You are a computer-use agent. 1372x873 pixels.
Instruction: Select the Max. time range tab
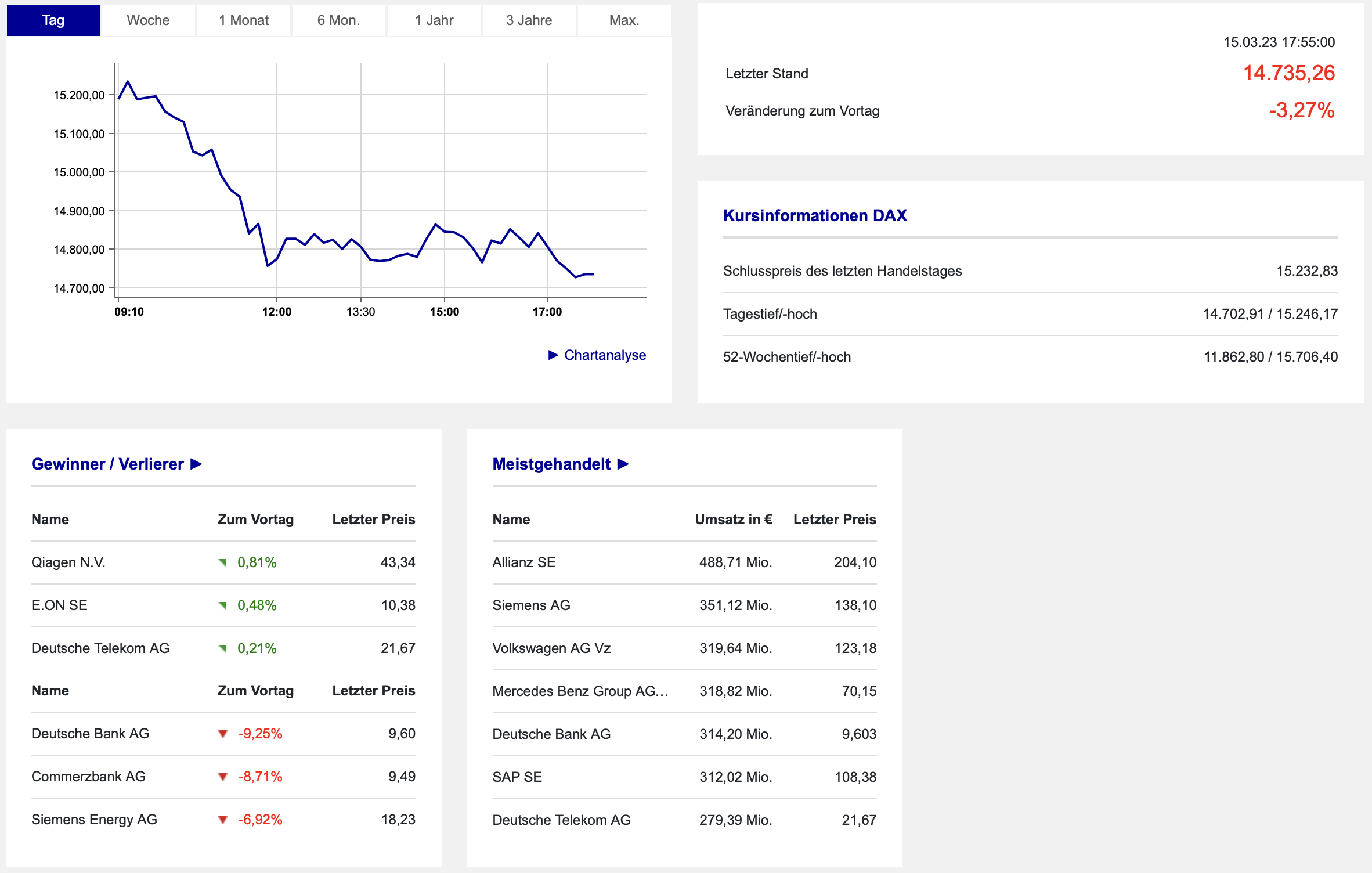coord(624,20)
